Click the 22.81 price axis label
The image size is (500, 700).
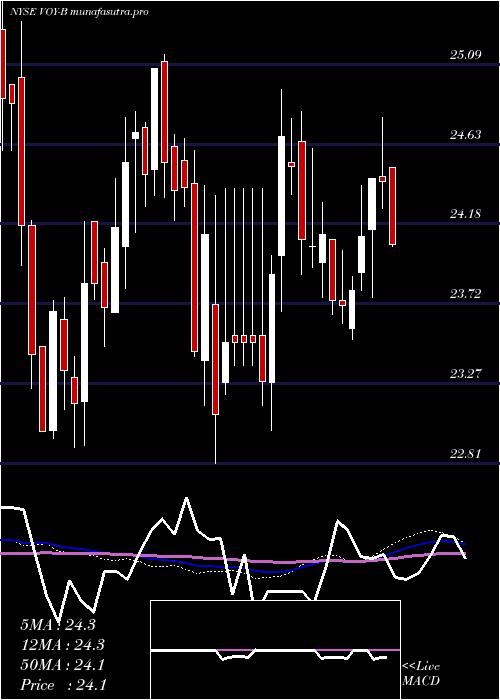coord(465,454)
